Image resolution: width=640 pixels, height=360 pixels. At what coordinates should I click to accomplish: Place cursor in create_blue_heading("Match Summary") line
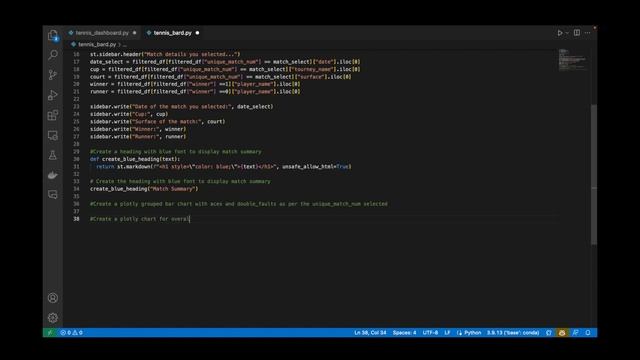click(144, 189)
